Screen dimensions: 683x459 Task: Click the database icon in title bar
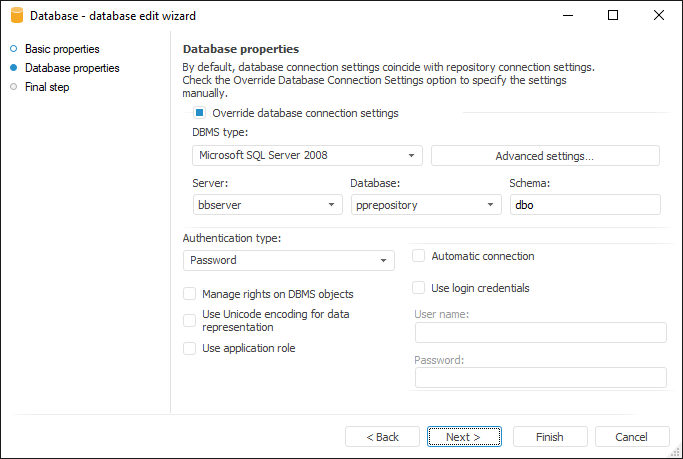(15, 16)
